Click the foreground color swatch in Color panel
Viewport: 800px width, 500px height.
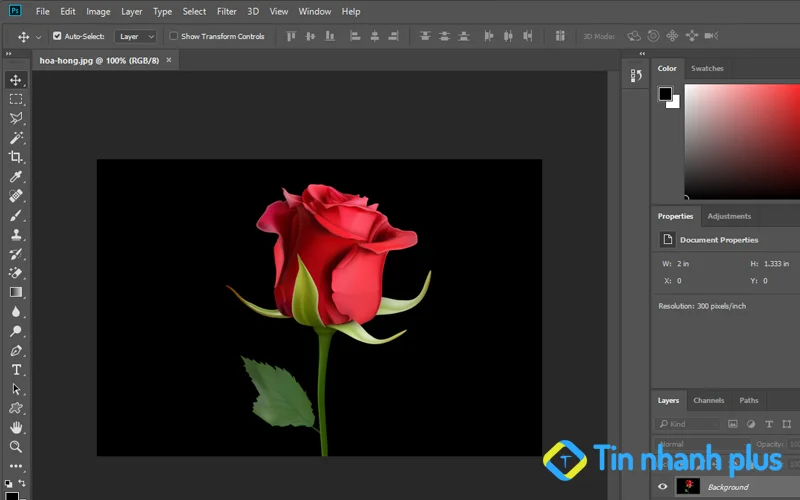(665, 93)
